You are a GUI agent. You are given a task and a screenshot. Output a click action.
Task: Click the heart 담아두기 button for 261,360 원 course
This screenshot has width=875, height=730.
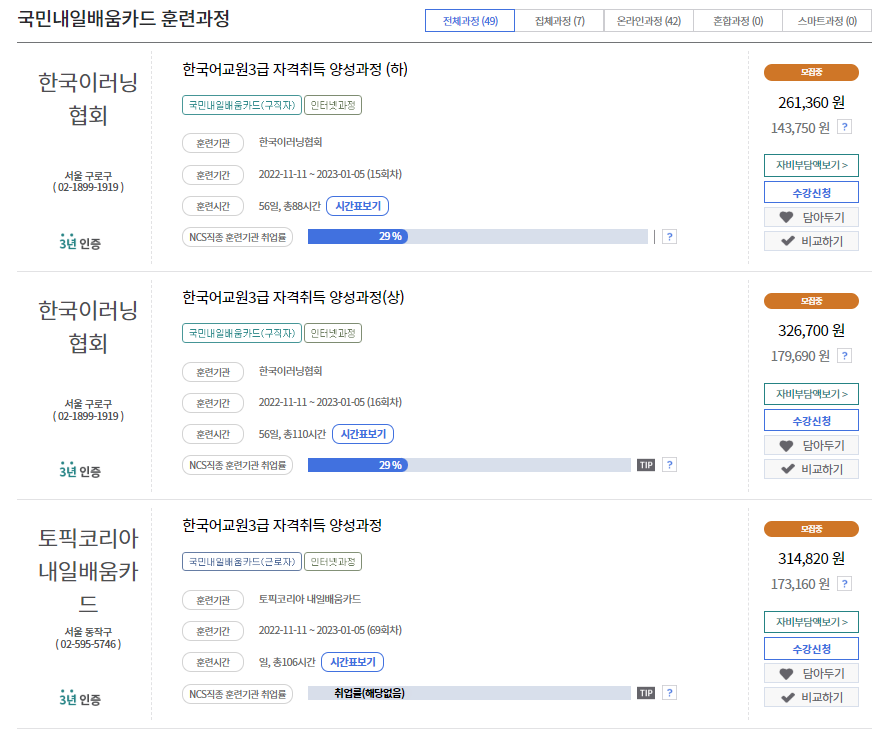pos(811,217)
